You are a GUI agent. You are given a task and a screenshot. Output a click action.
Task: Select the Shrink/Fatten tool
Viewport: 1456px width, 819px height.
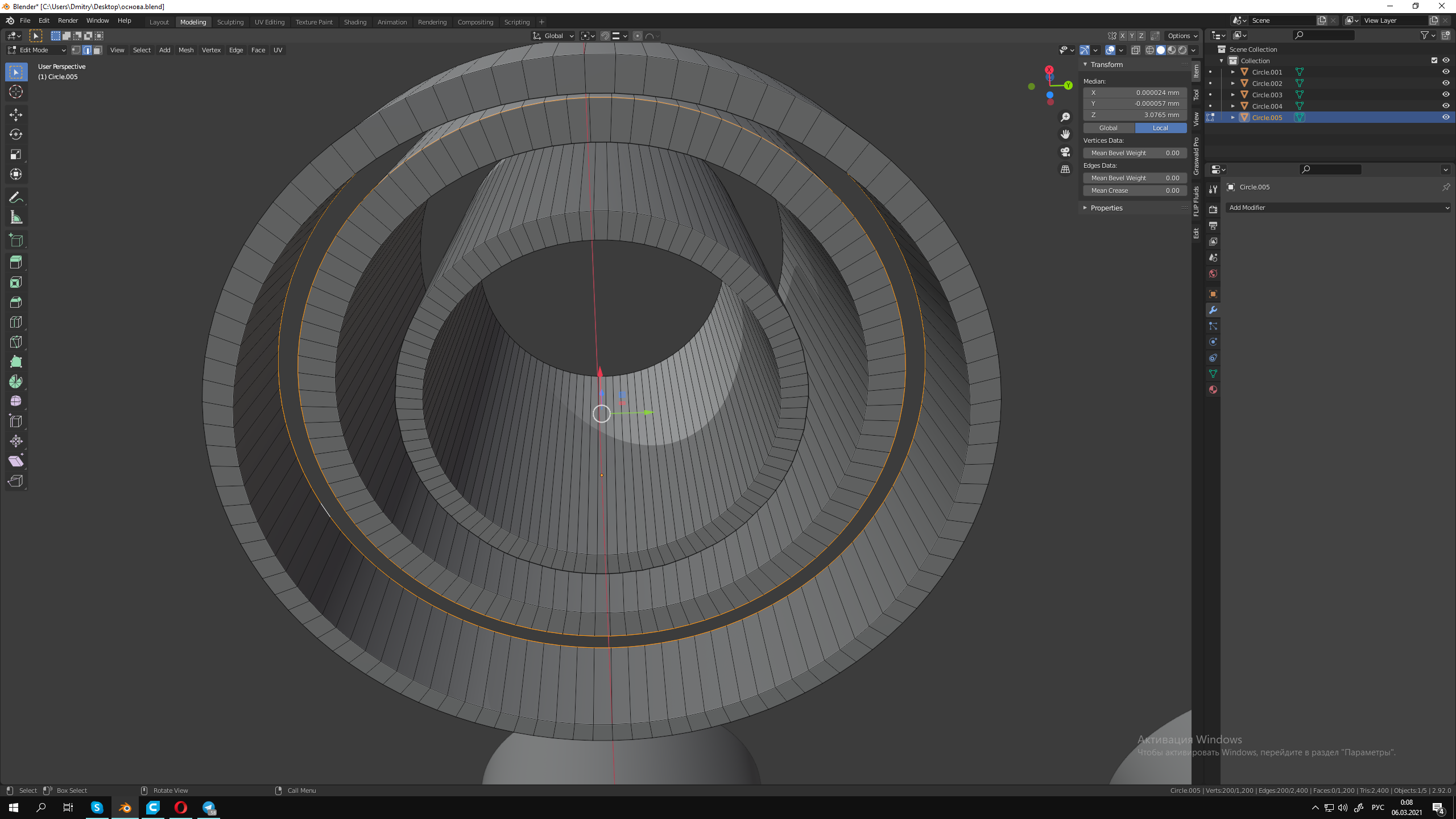coord(16,441)
